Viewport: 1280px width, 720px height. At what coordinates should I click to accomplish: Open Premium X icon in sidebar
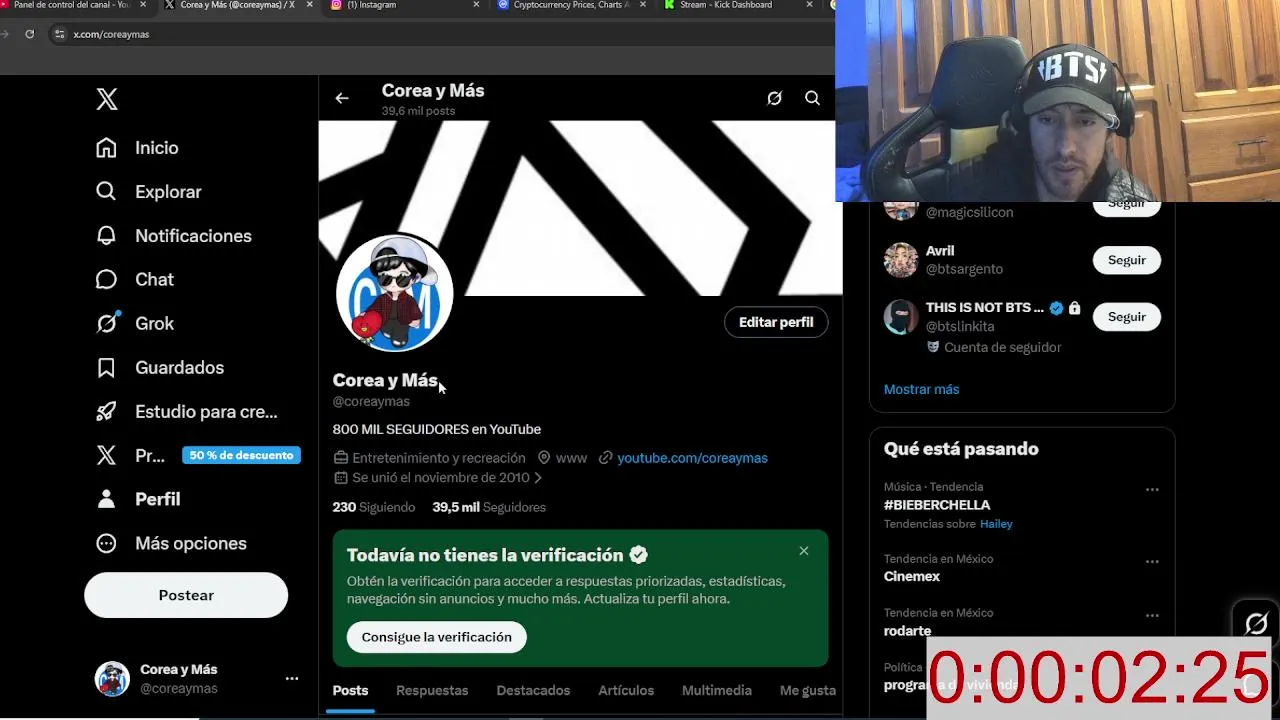coord(106,455)
